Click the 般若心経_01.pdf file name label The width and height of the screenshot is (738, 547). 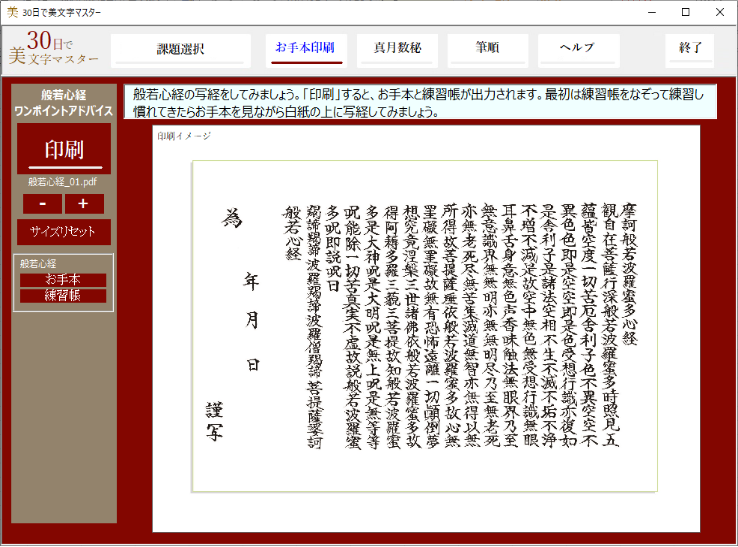(x=63, y=182)
